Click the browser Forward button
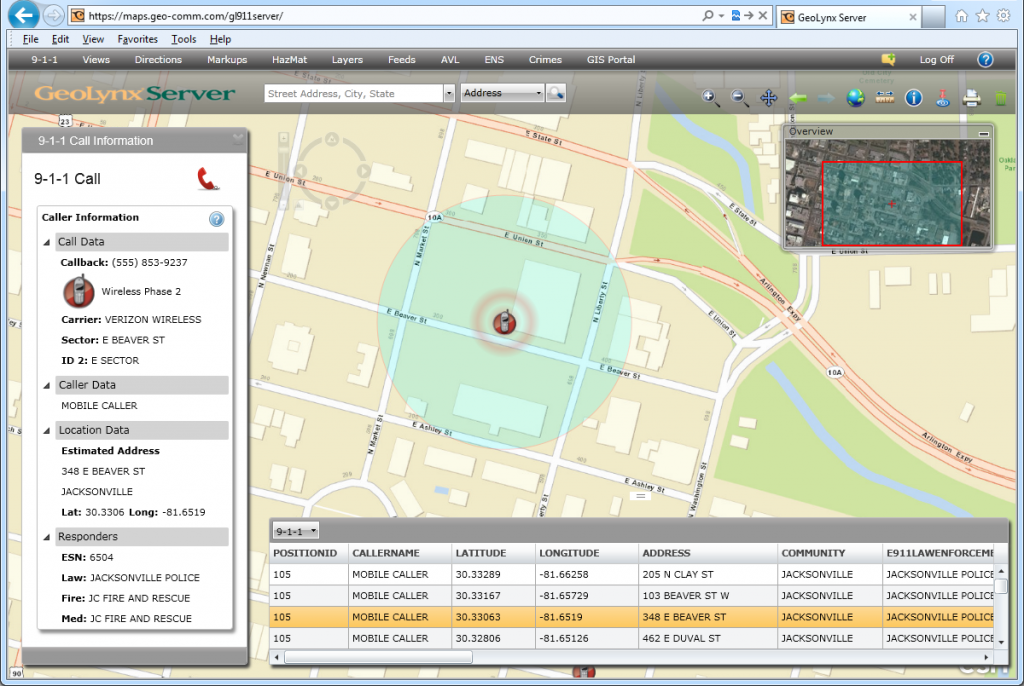1024x686 pixels. point(54,15)
